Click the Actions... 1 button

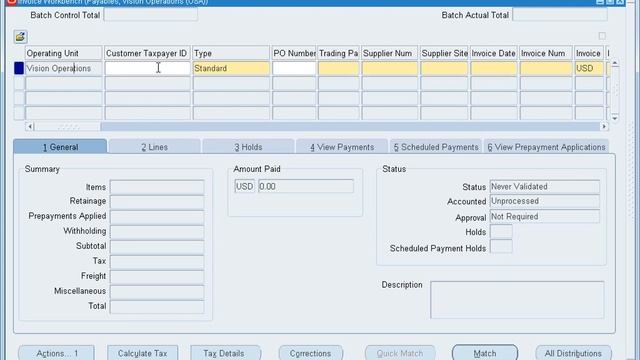[57, 353]
